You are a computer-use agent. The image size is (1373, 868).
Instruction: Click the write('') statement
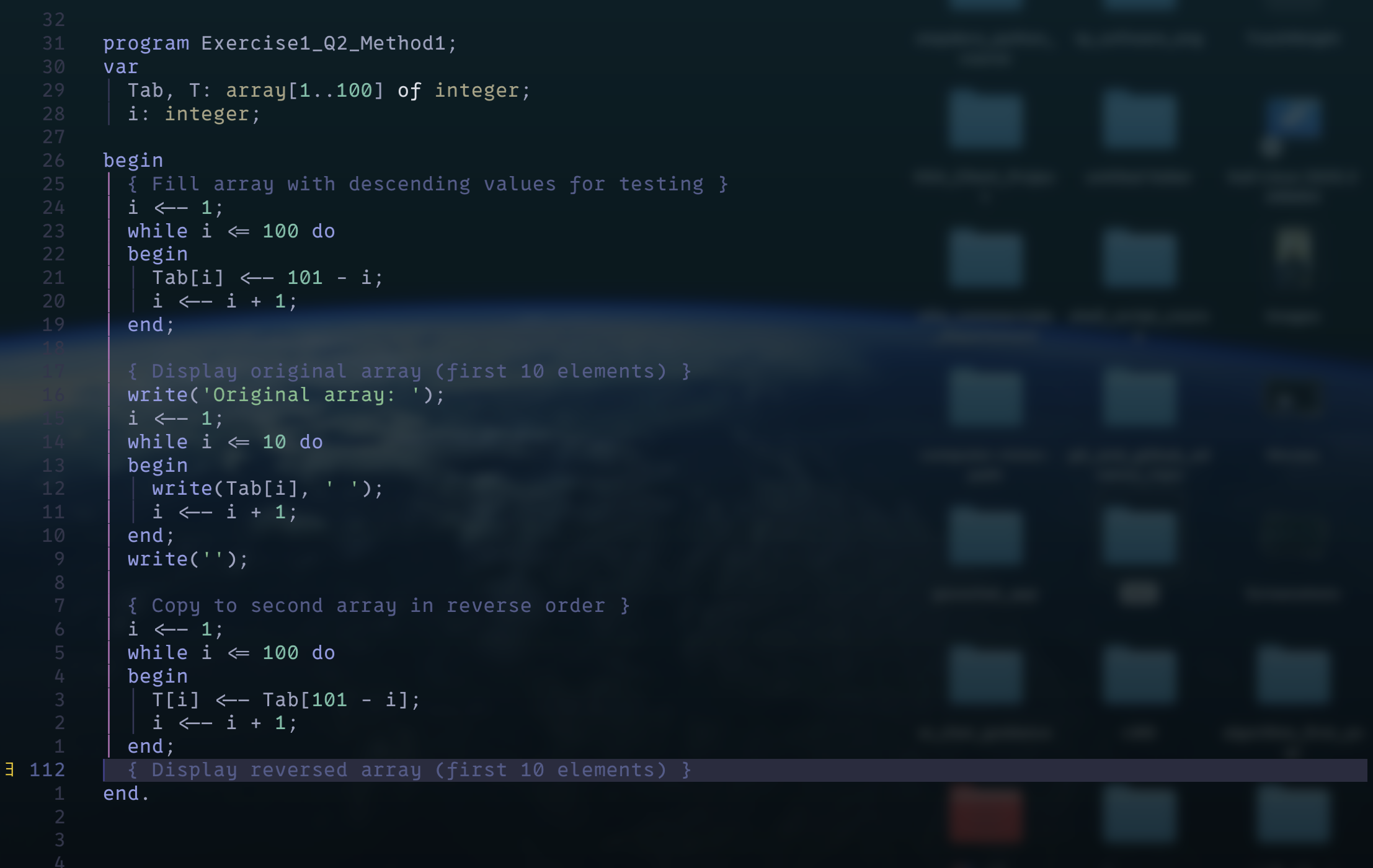coord(187,559)
